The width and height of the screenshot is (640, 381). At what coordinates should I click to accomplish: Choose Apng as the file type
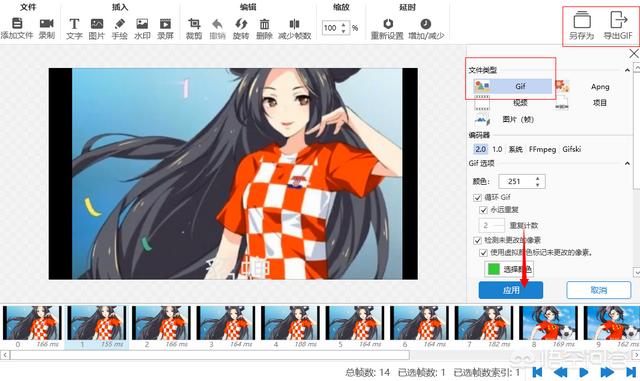(x=600, y=87)
